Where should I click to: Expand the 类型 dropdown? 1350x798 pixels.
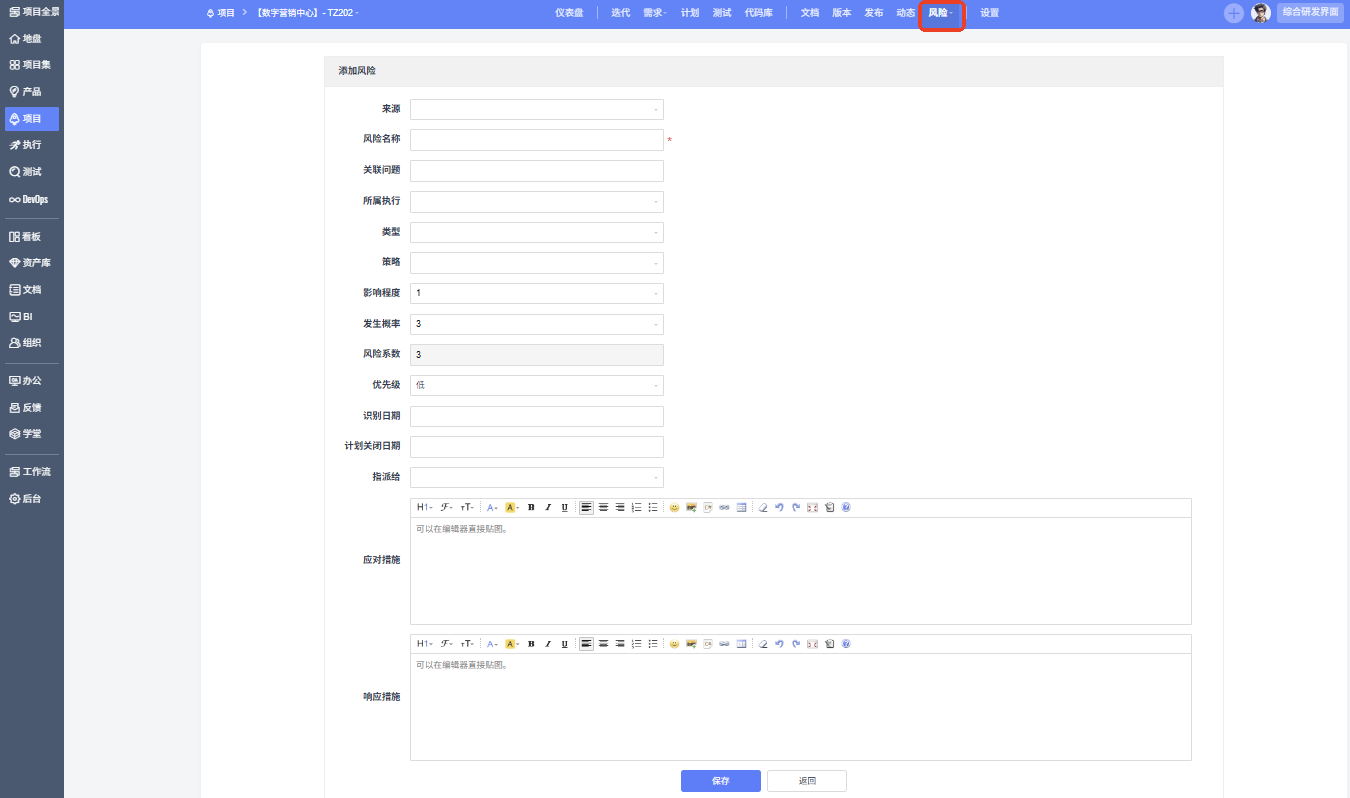coord(537,232)
